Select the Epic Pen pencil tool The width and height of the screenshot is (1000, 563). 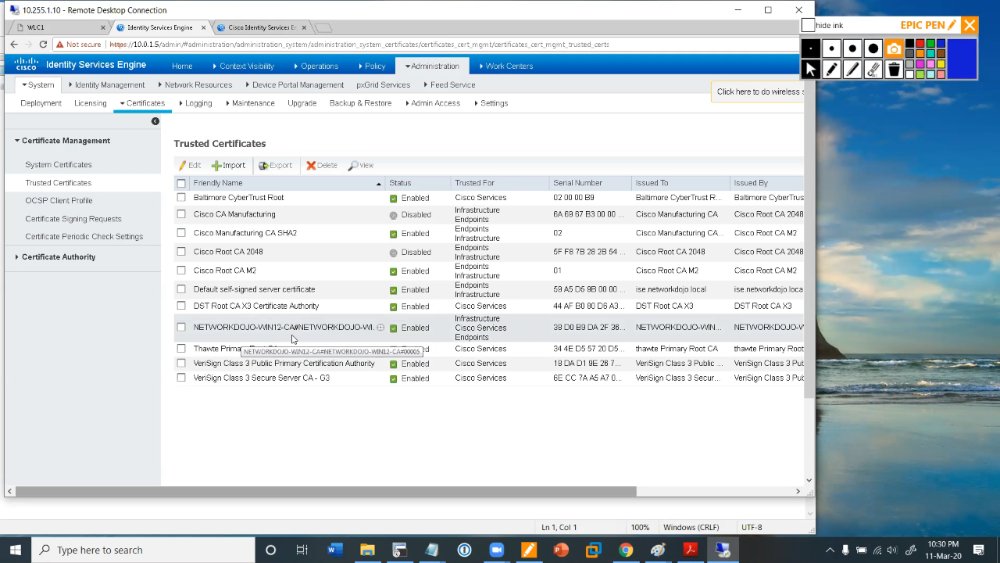click(832, 69)
